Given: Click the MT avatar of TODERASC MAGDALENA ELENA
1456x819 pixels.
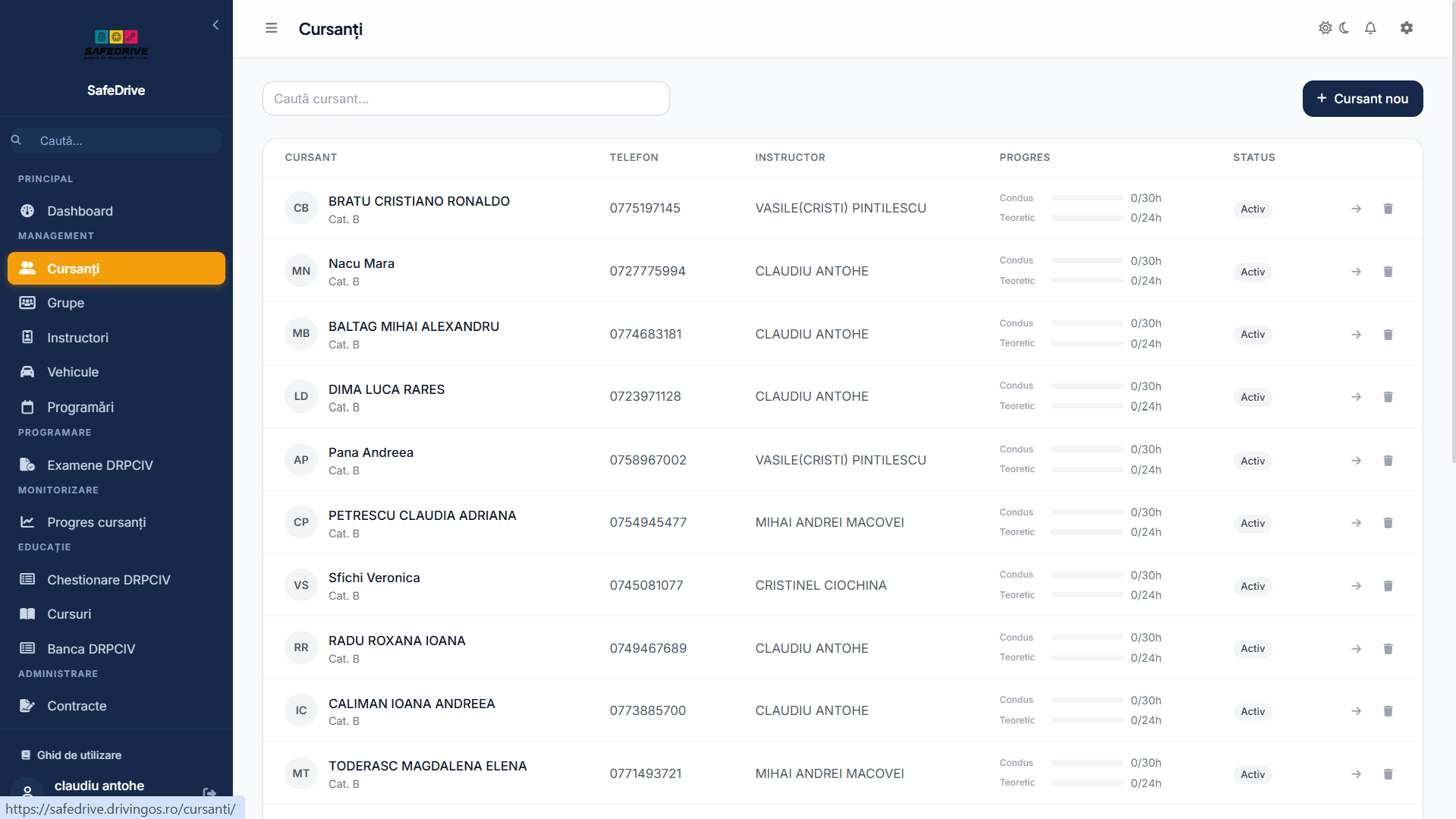Looking at the screenshot, I should click(x=301, y=773).
